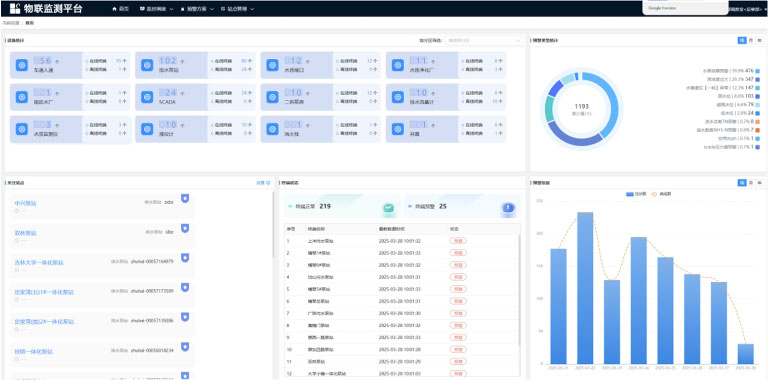Open the 报警方案 navigation menu
The height and width of the screenshot is (380, 768).
click(x=197, y=9)
